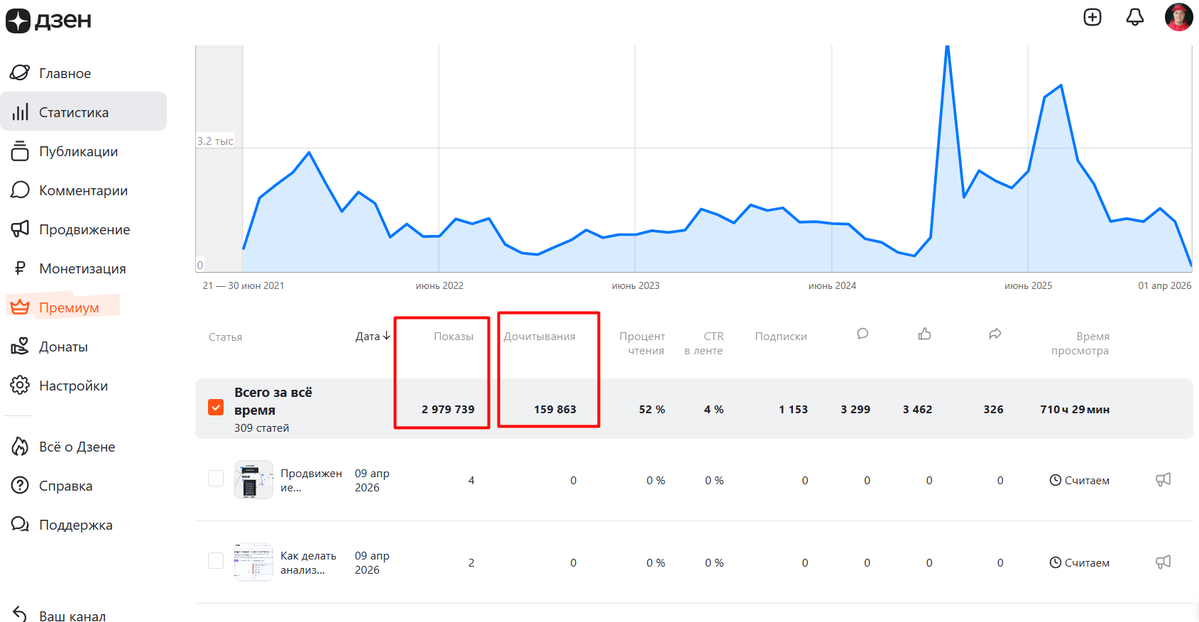Uncheck the Всего за всё время checkbox
This screenshot has height=622, width=1199.
coord(216,408)
